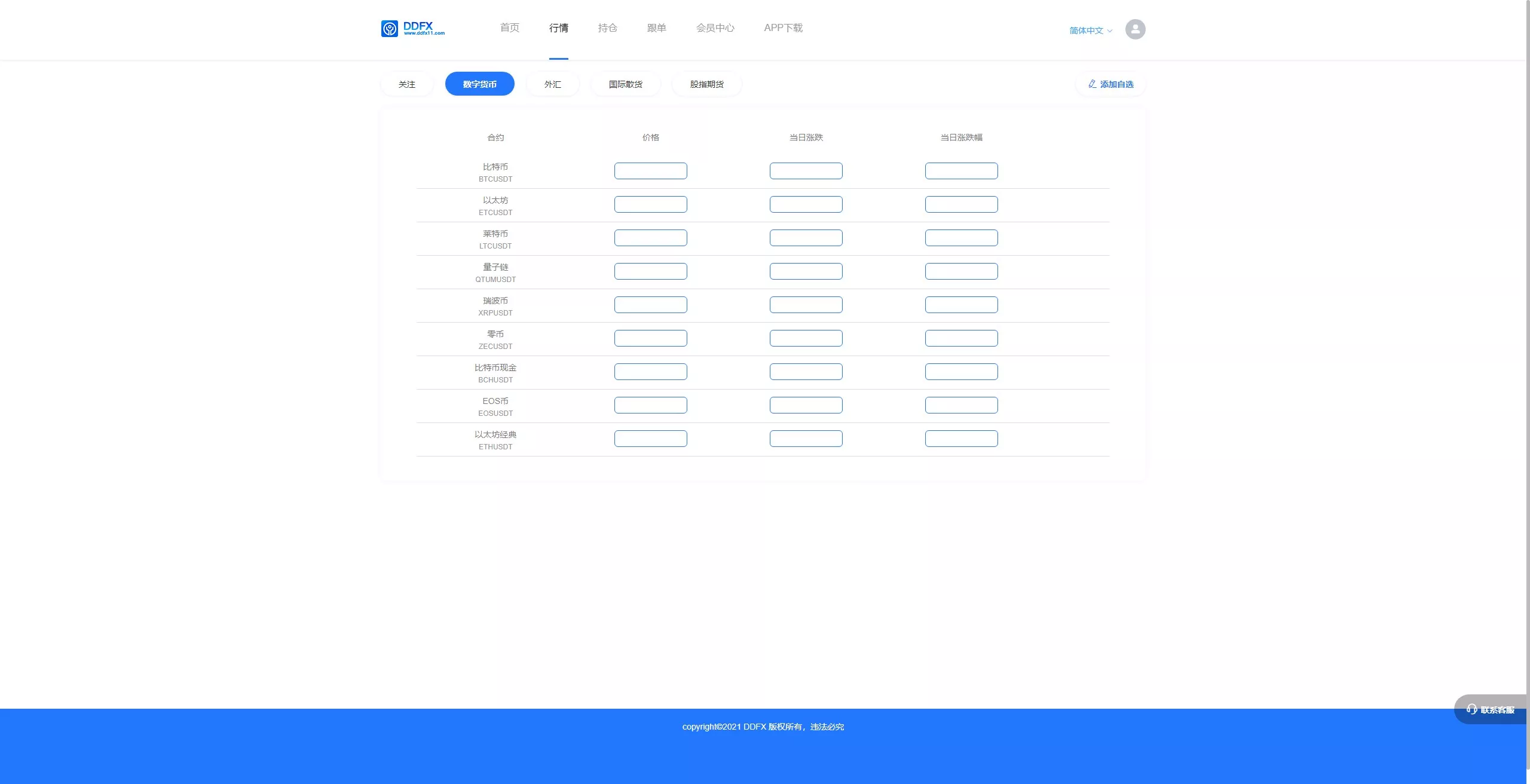Viewport: 1530px width, 784px height.
Task: Switch to the 外汇 tab
Action: coord(552,84)
